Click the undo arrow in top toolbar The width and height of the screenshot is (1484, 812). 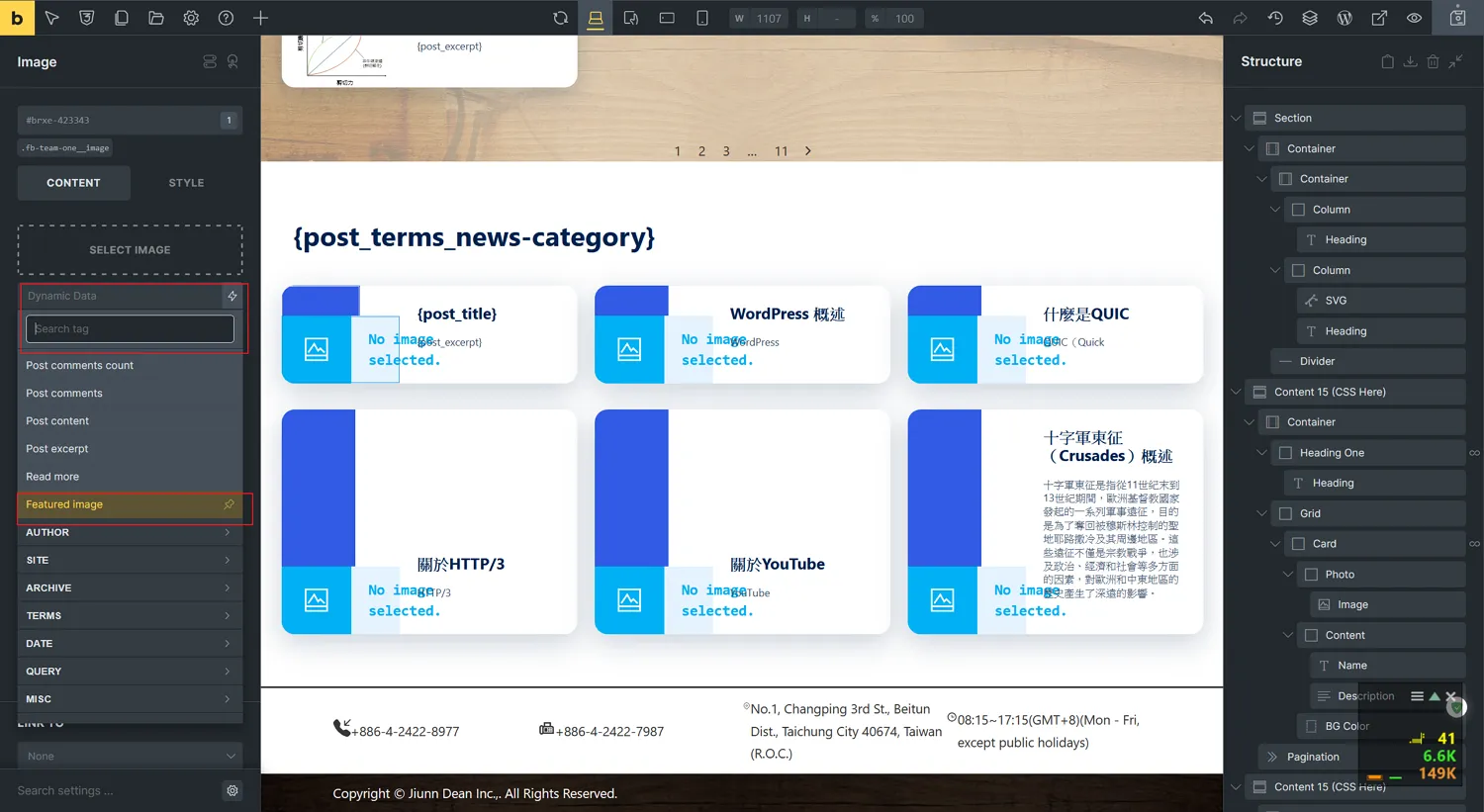click(1205, 18)
